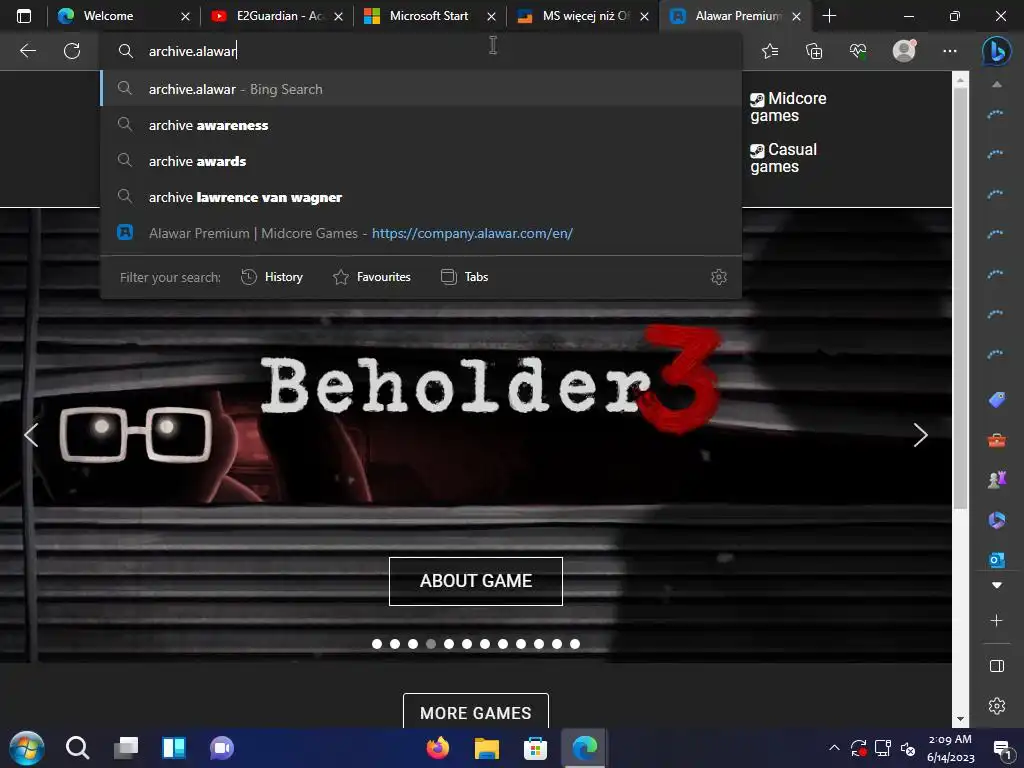This screenshot has height=768, width=1024.
Task: Open the Tools briefcase sidebar icon
Action: pos(997,440)
